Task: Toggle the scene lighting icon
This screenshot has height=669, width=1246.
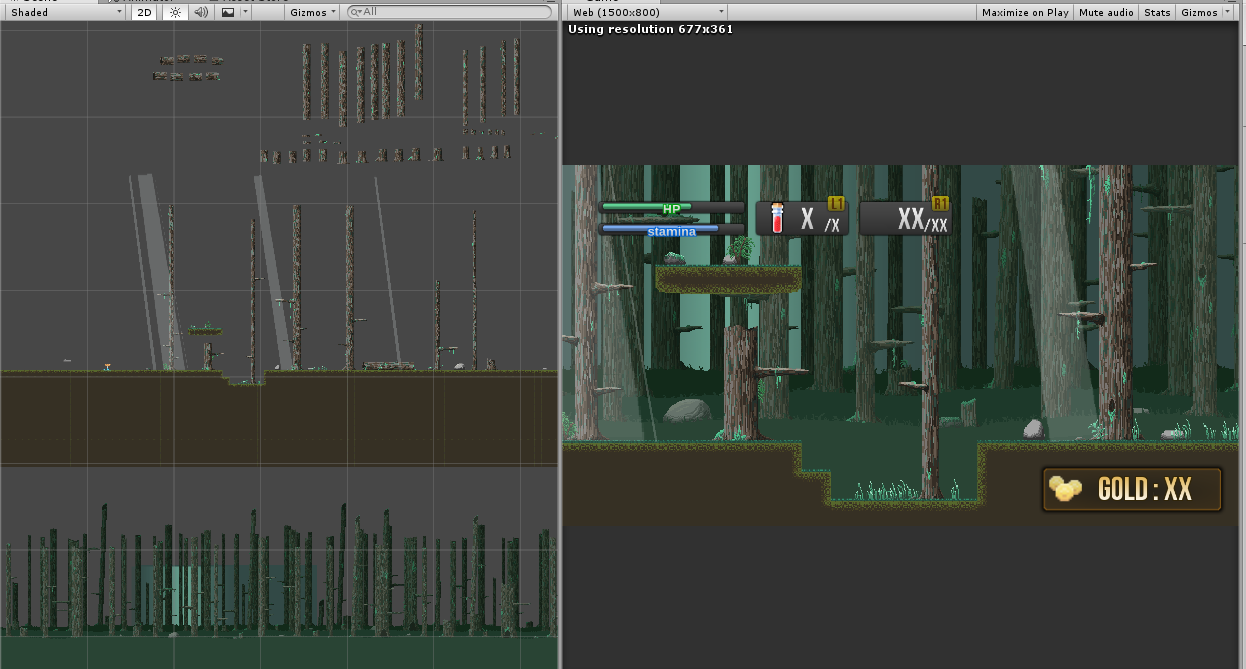Action: point(174,12)
